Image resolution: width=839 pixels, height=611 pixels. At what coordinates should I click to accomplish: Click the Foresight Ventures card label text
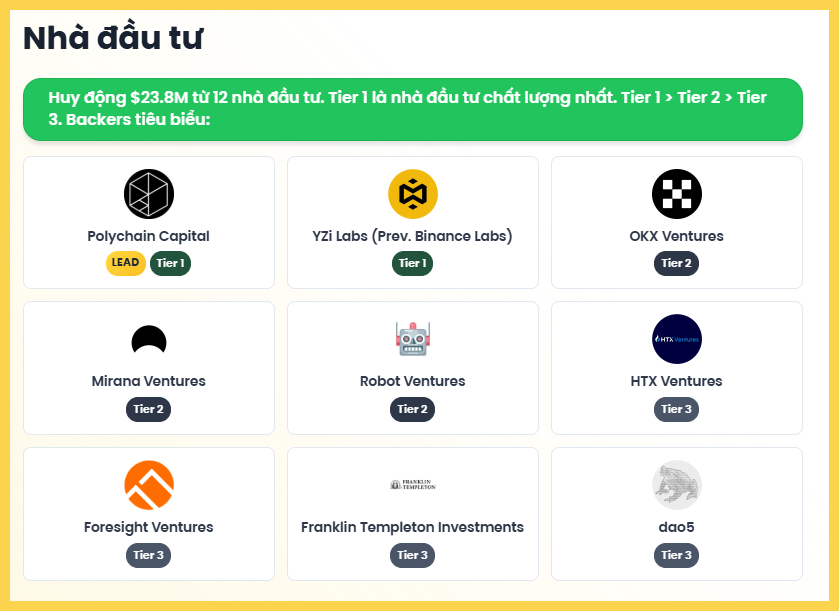point(148,527)
